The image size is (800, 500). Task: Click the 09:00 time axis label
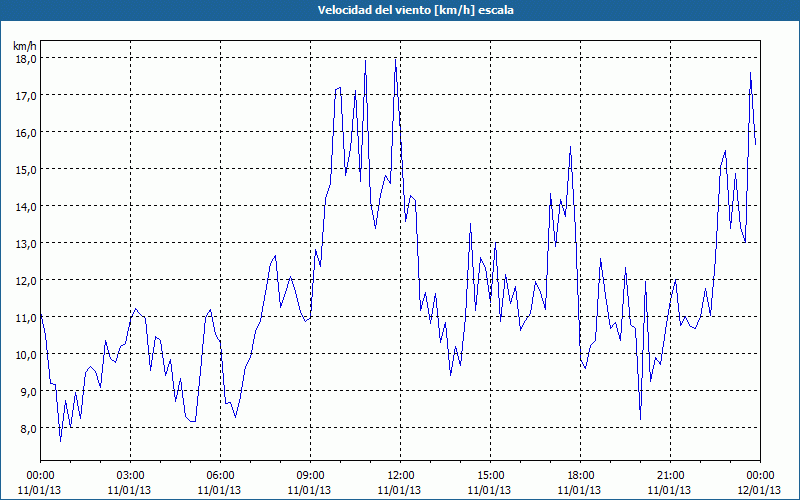[310, 476]
